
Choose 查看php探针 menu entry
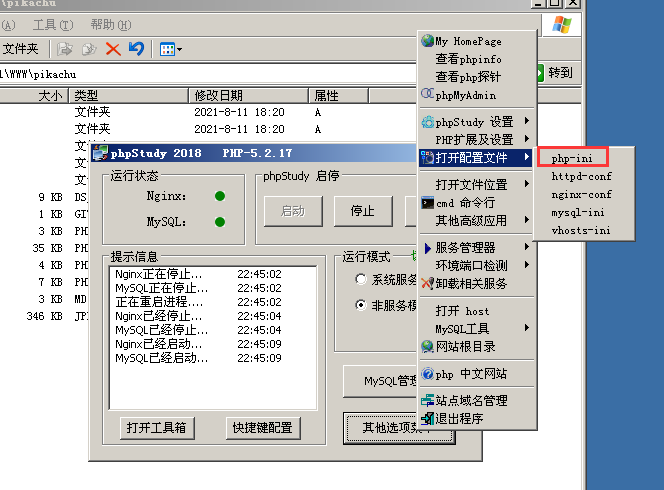coord(468,77)
